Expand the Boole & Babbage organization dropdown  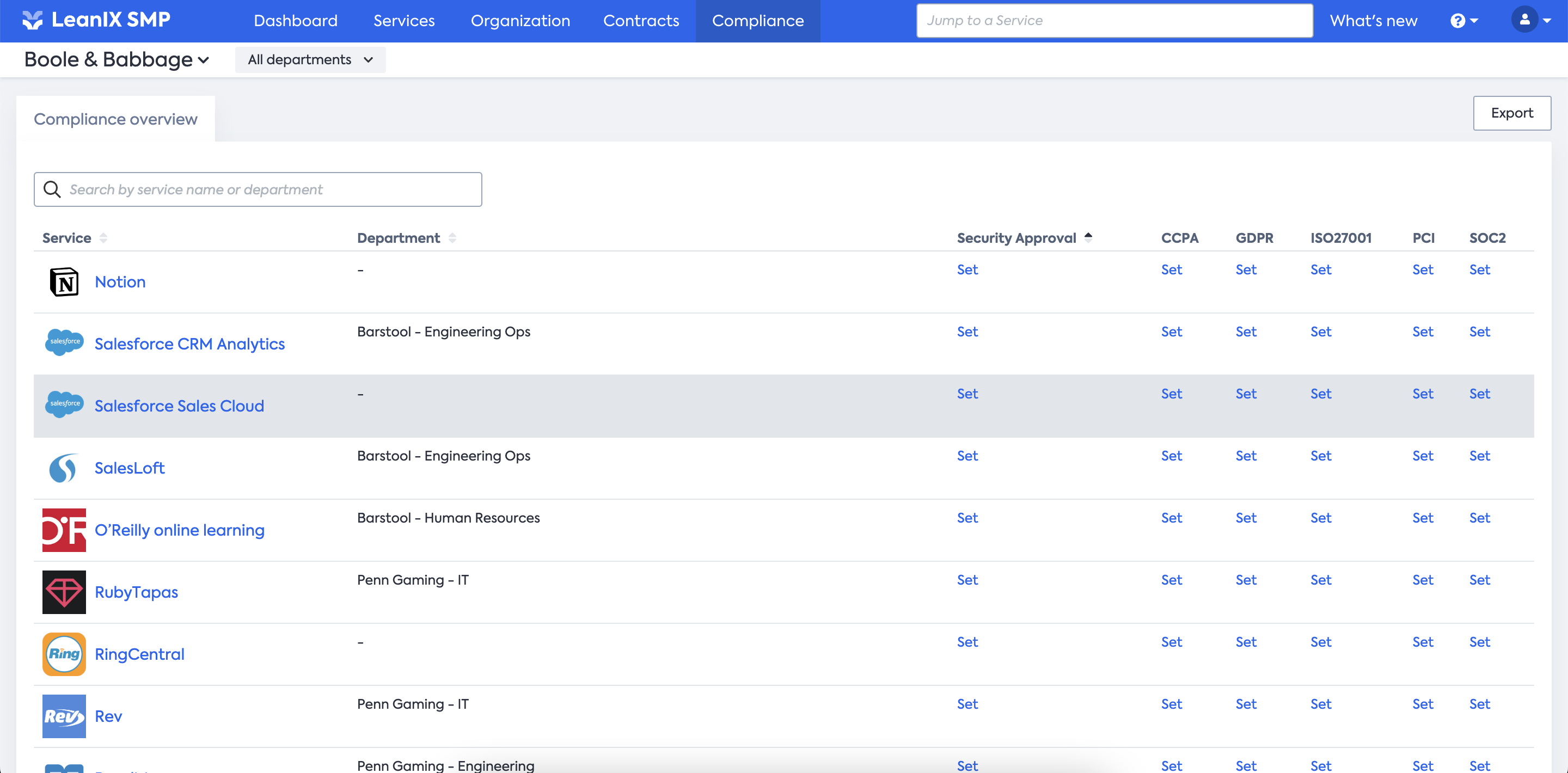[117, 60]
